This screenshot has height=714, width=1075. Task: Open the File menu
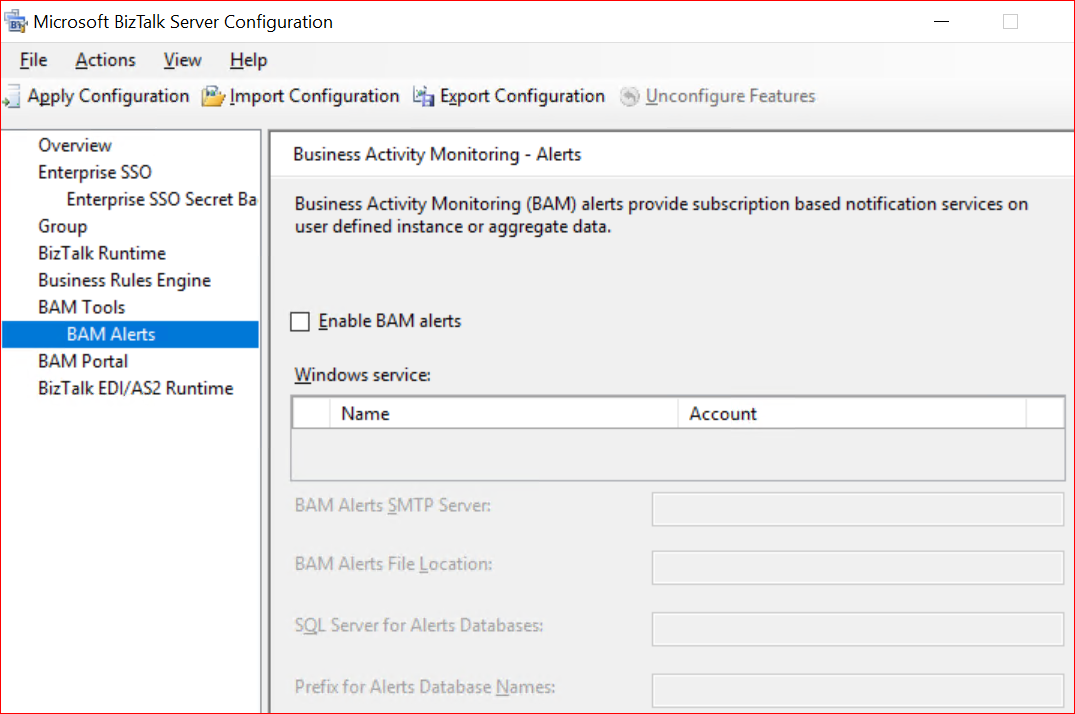pyautogui.click(x=33, y=60)
